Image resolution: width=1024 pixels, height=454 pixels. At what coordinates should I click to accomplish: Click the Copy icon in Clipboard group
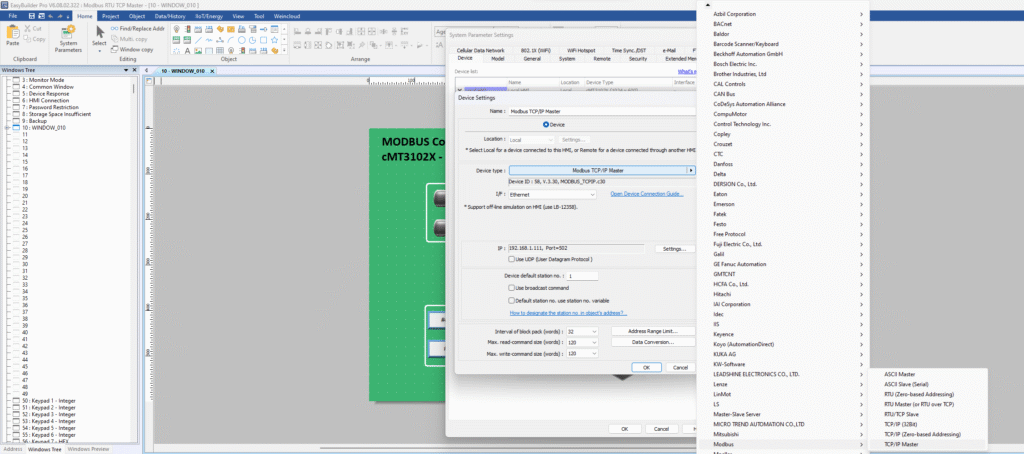[x=27, y=39]
